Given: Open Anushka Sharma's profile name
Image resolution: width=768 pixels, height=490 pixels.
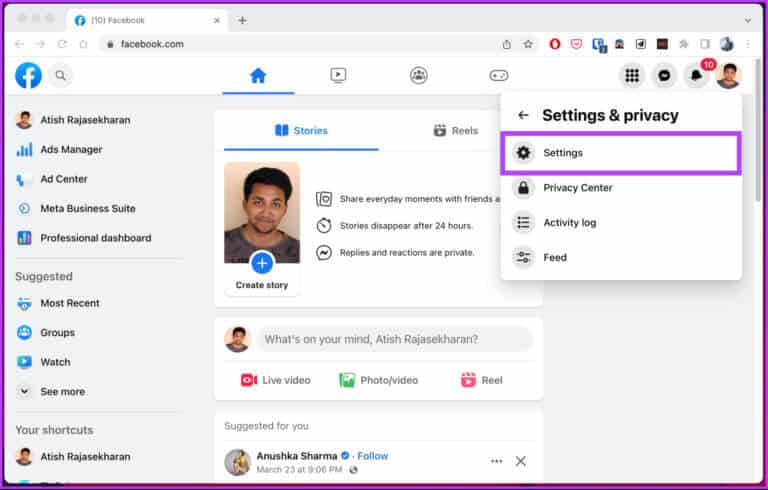Looking at the screenshot, I should pos(297,456).
